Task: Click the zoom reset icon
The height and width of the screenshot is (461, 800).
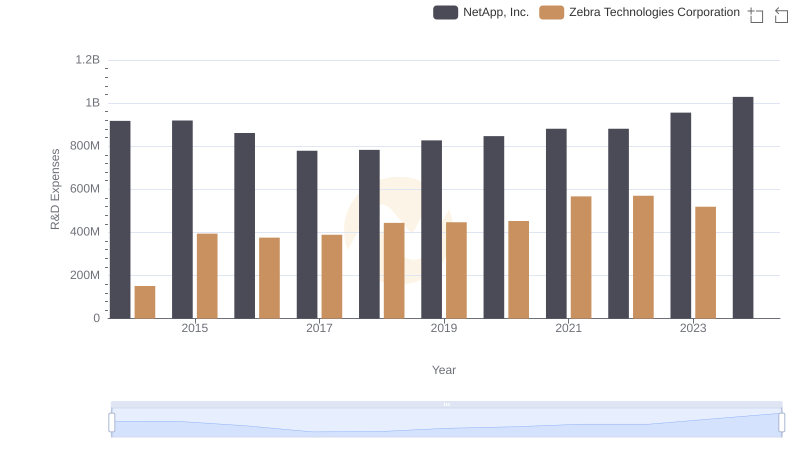Action: (782, 14)
